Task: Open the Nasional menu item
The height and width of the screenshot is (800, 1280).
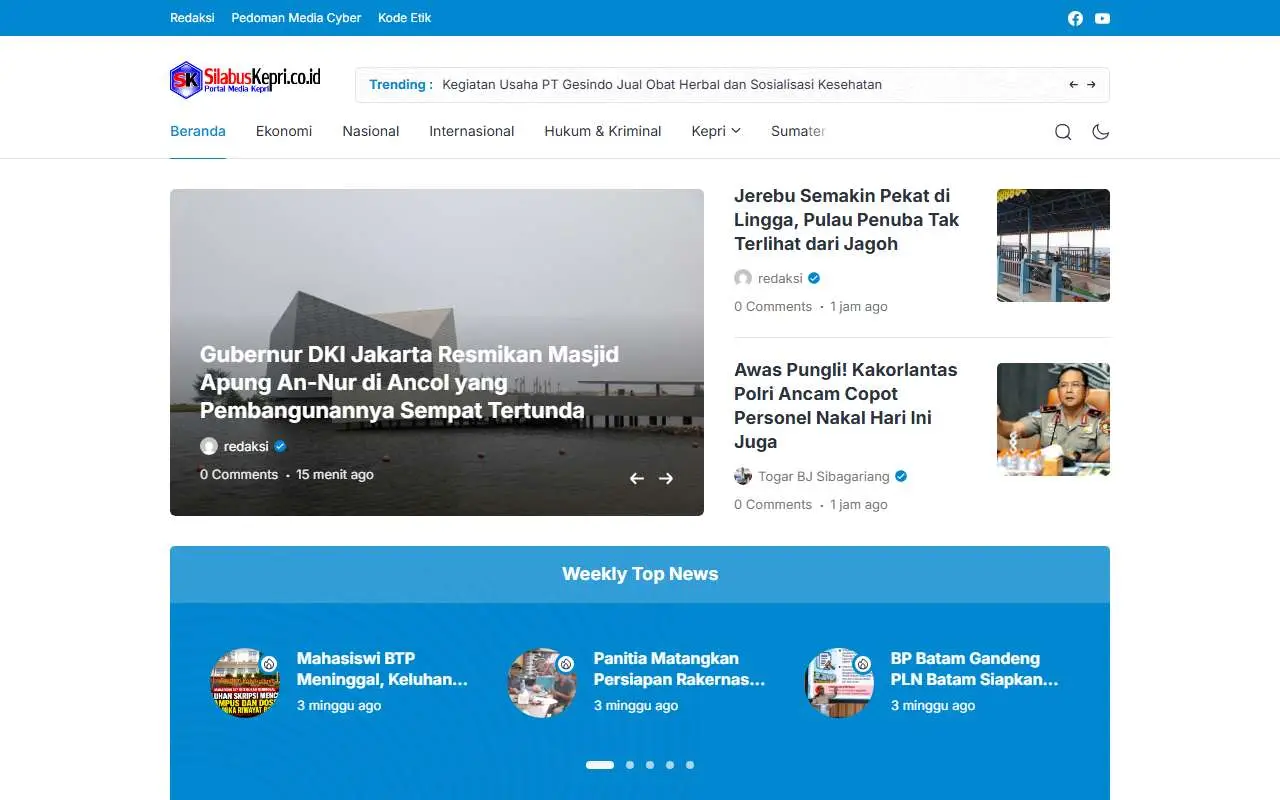Action: (x=371, y=131)
